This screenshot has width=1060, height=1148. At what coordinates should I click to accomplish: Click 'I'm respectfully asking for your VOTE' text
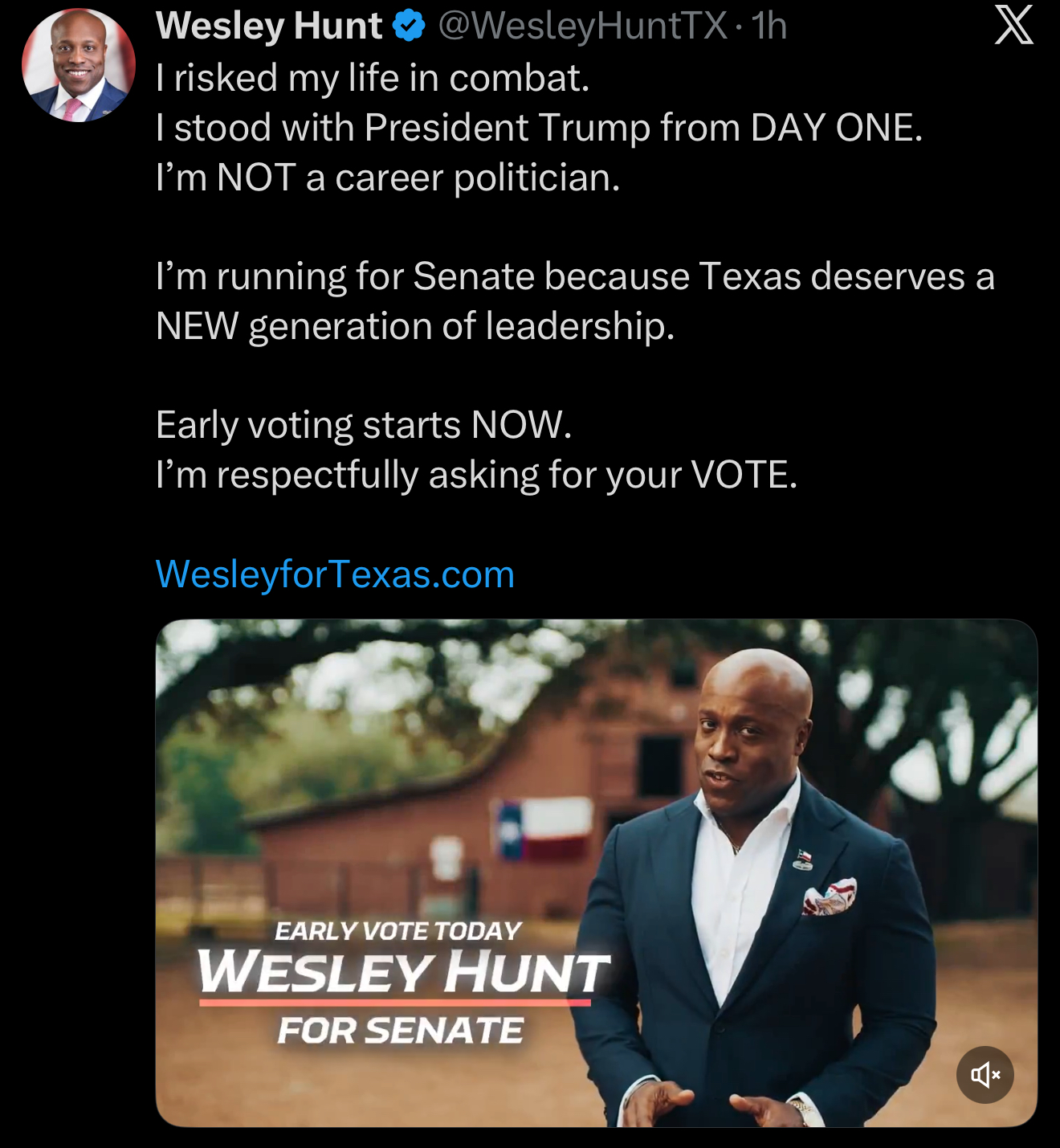coord(476,475)
